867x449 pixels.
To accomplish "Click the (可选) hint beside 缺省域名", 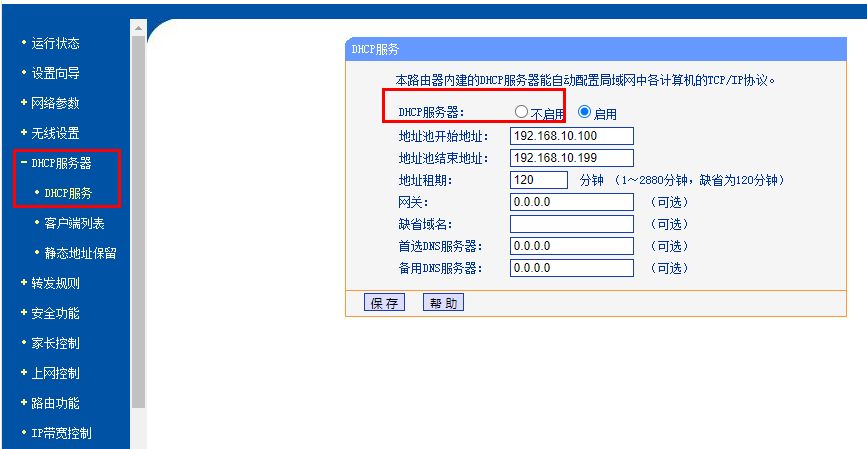I will click(x=669, y=224).
